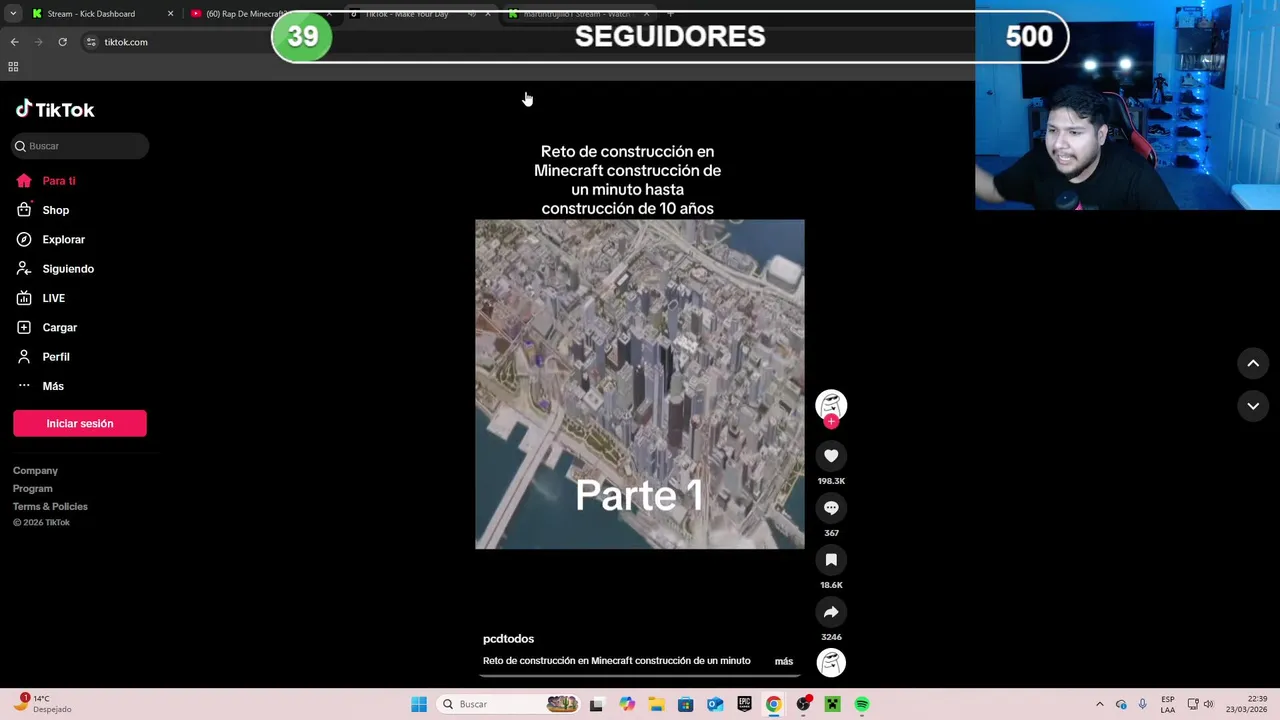This screenshot has height=720, width=1280.
Task: Open the spinning sound disc icon
Action: pyautogui.click(x=831, y=662)
